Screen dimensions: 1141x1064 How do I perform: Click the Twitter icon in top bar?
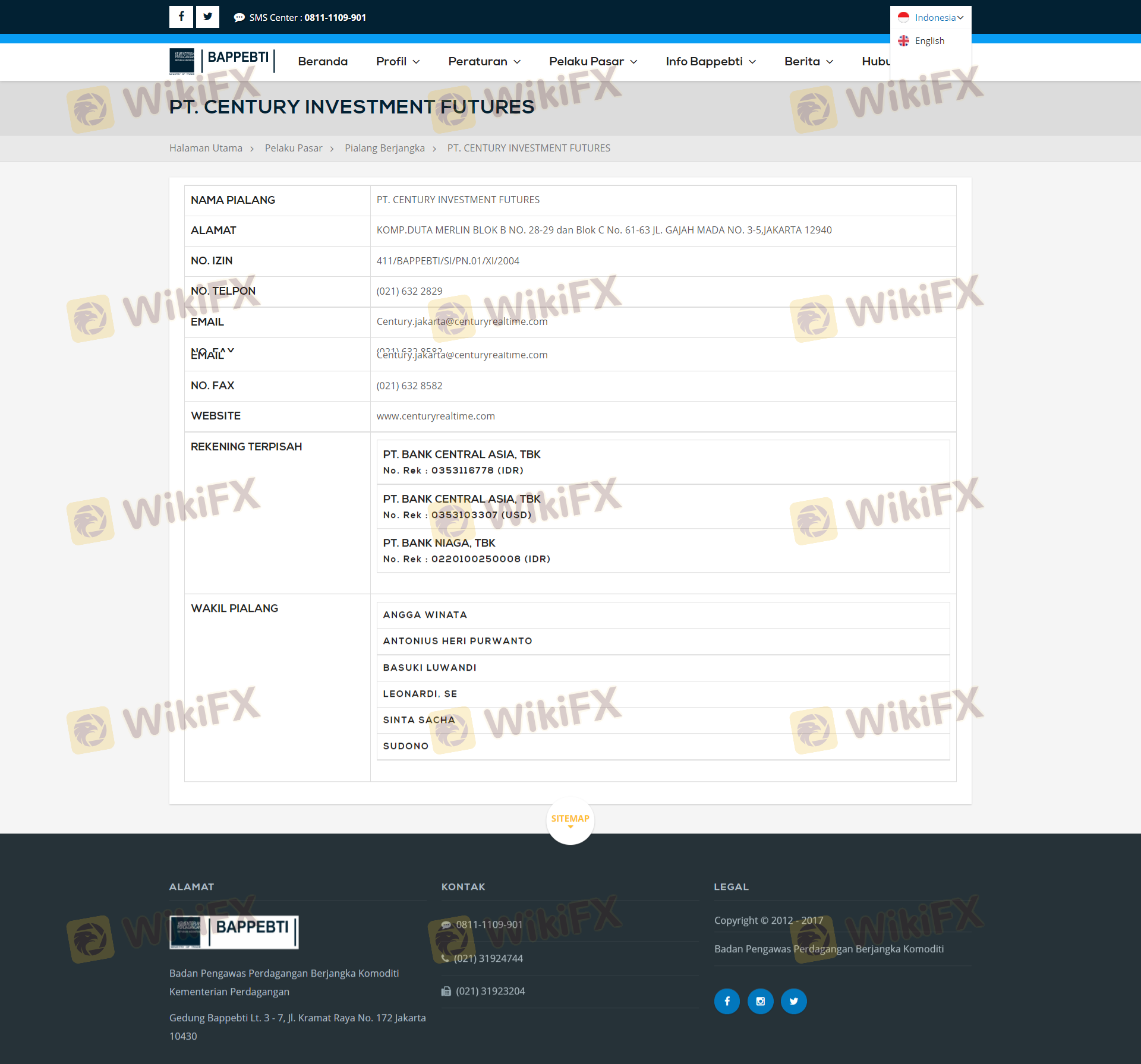tap(207, 17)
